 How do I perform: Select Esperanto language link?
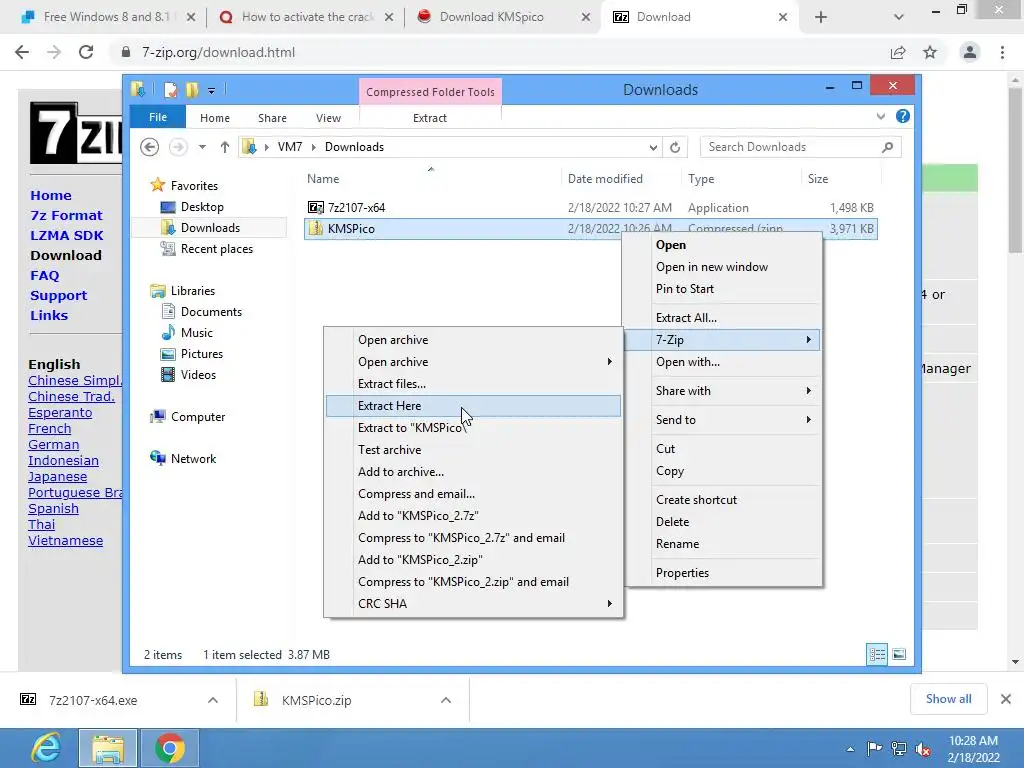60,413
